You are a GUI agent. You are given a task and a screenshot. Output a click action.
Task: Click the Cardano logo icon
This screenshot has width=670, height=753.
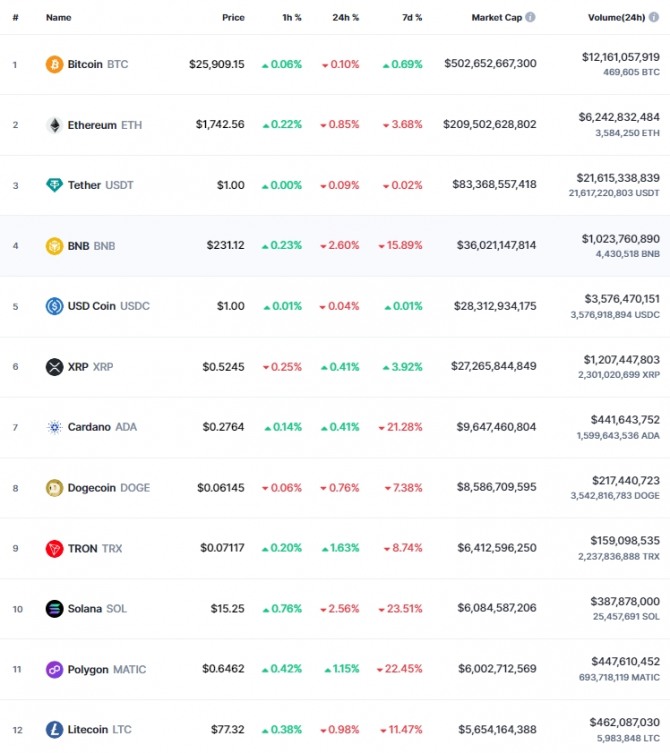(54, 427)
